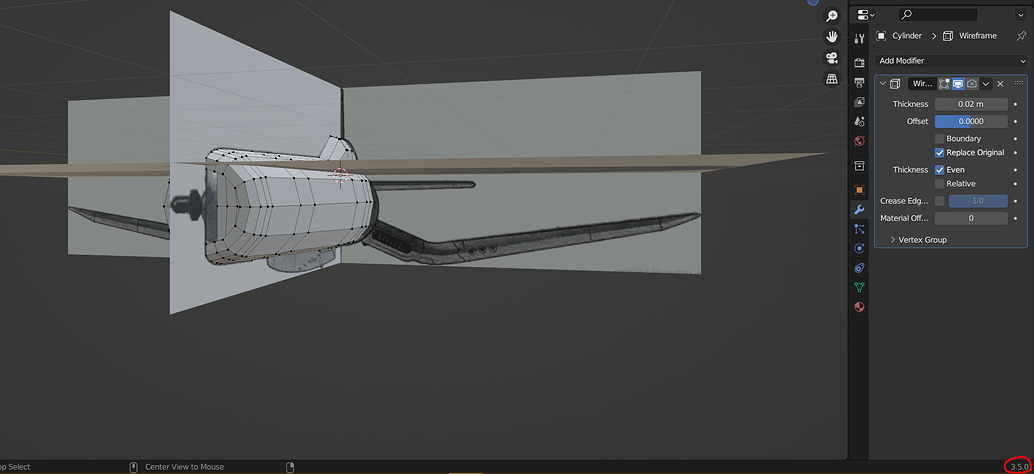Collapse the Wireframe modifier panel

883,84
